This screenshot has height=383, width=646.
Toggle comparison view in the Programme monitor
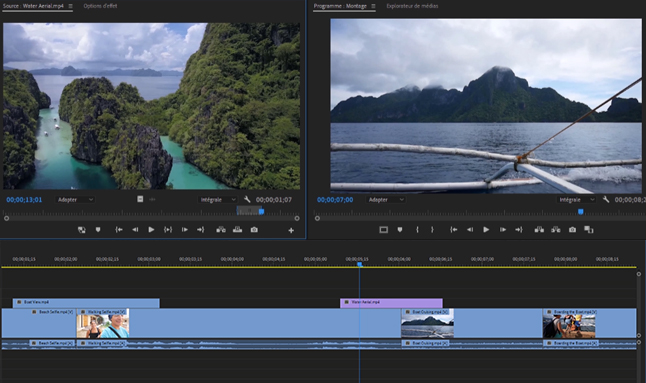pyautogui.click(x=589, y=230)
